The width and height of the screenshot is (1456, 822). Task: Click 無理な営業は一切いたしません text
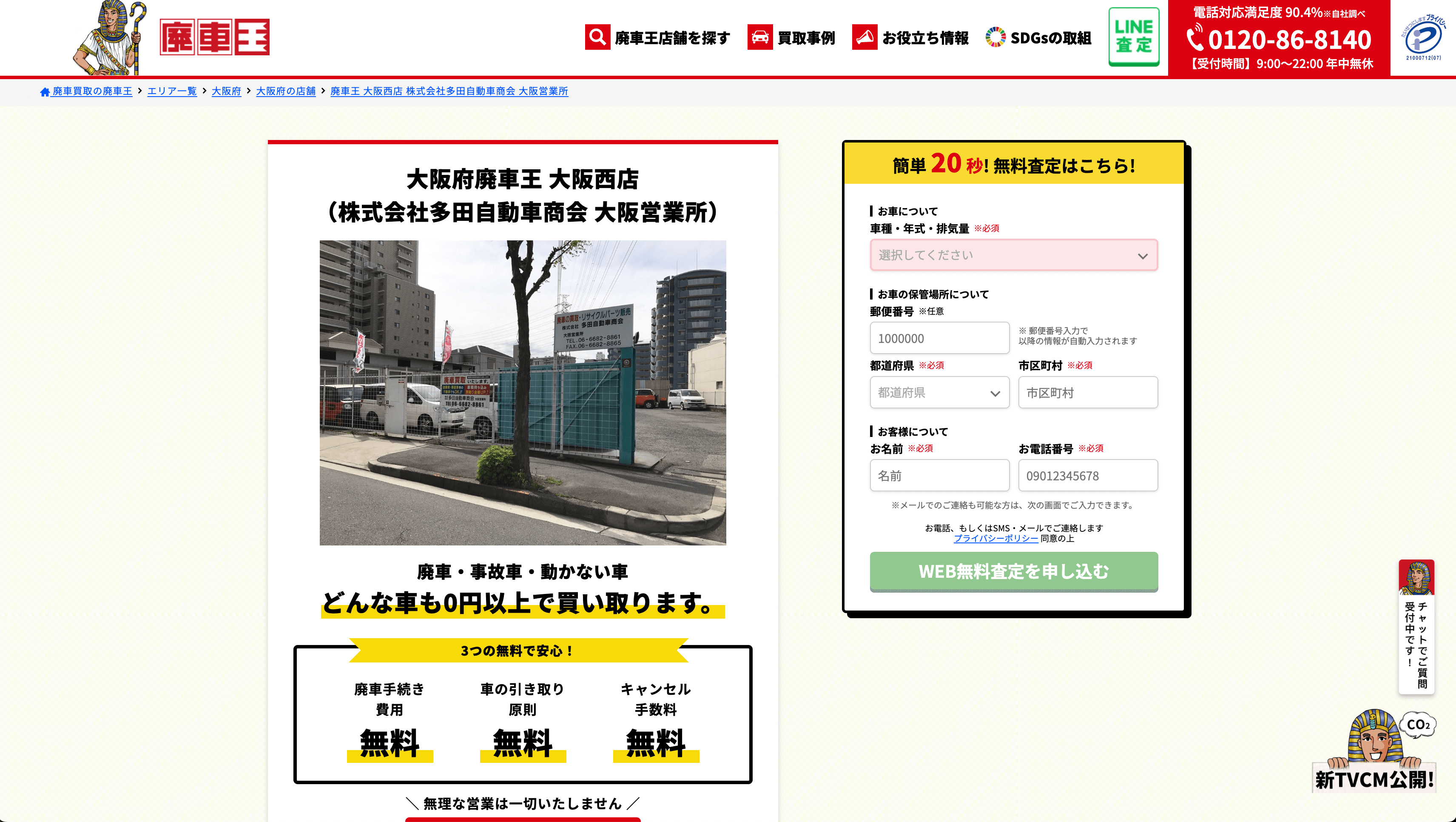522,803
